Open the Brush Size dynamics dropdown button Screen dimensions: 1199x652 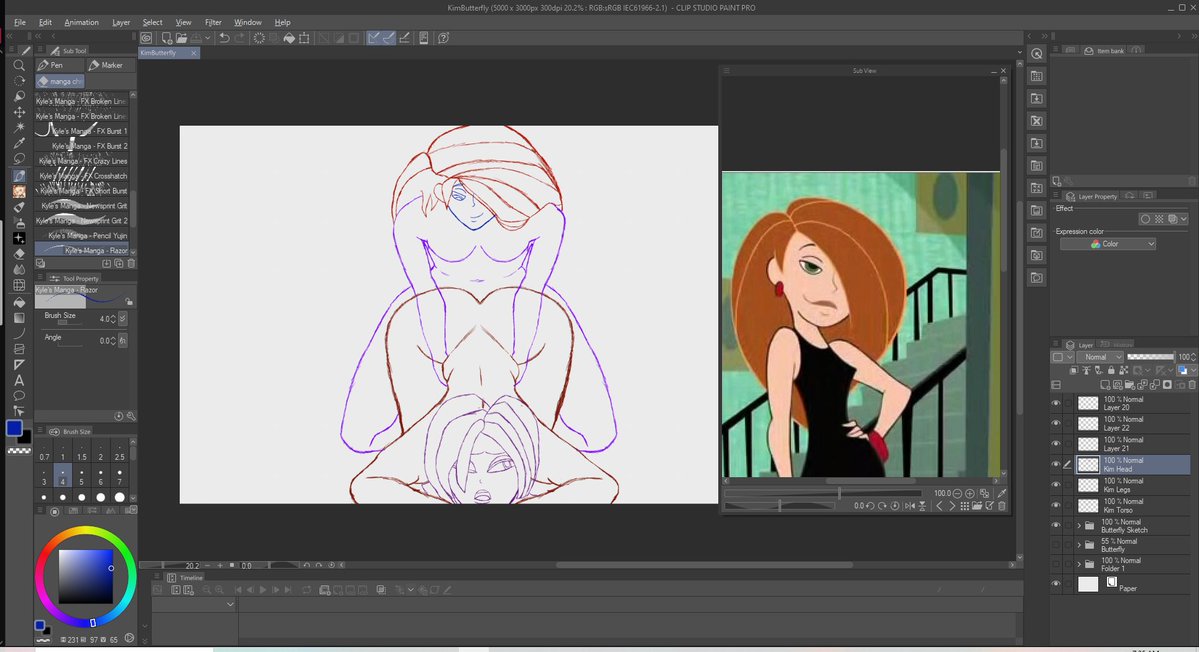click(122, 319)
